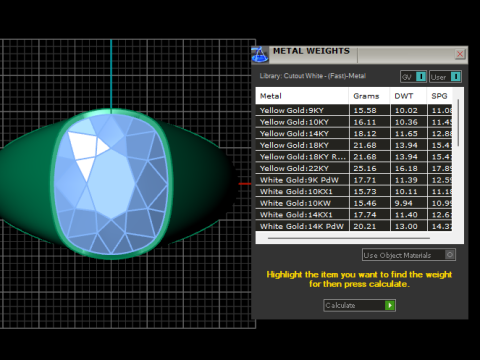Click the blue gemstone in the viewport

(112, 184)
